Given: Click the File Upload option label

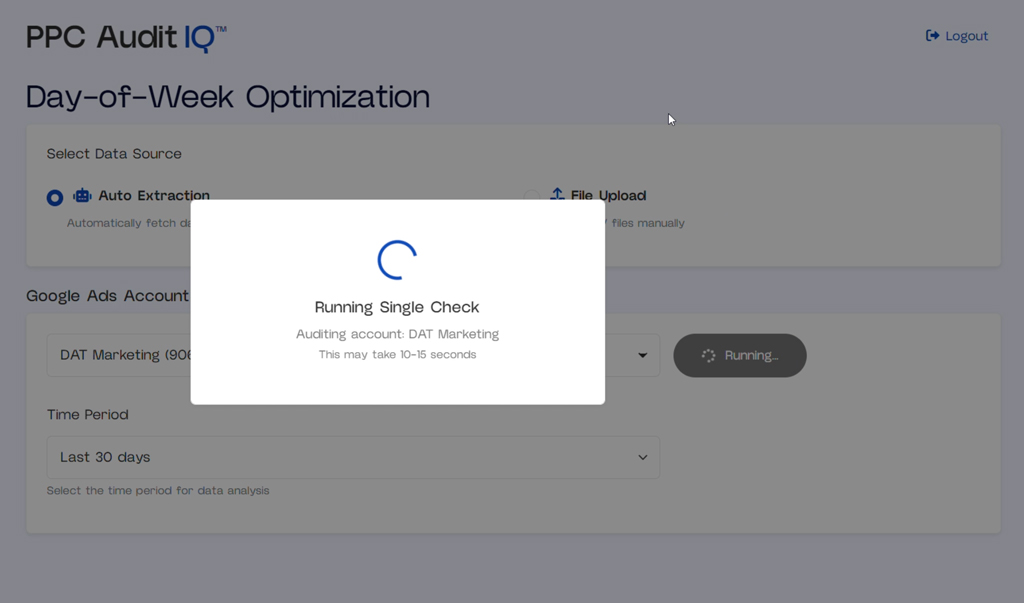Looking at the screenshot, I should click(x=608, y=196).
